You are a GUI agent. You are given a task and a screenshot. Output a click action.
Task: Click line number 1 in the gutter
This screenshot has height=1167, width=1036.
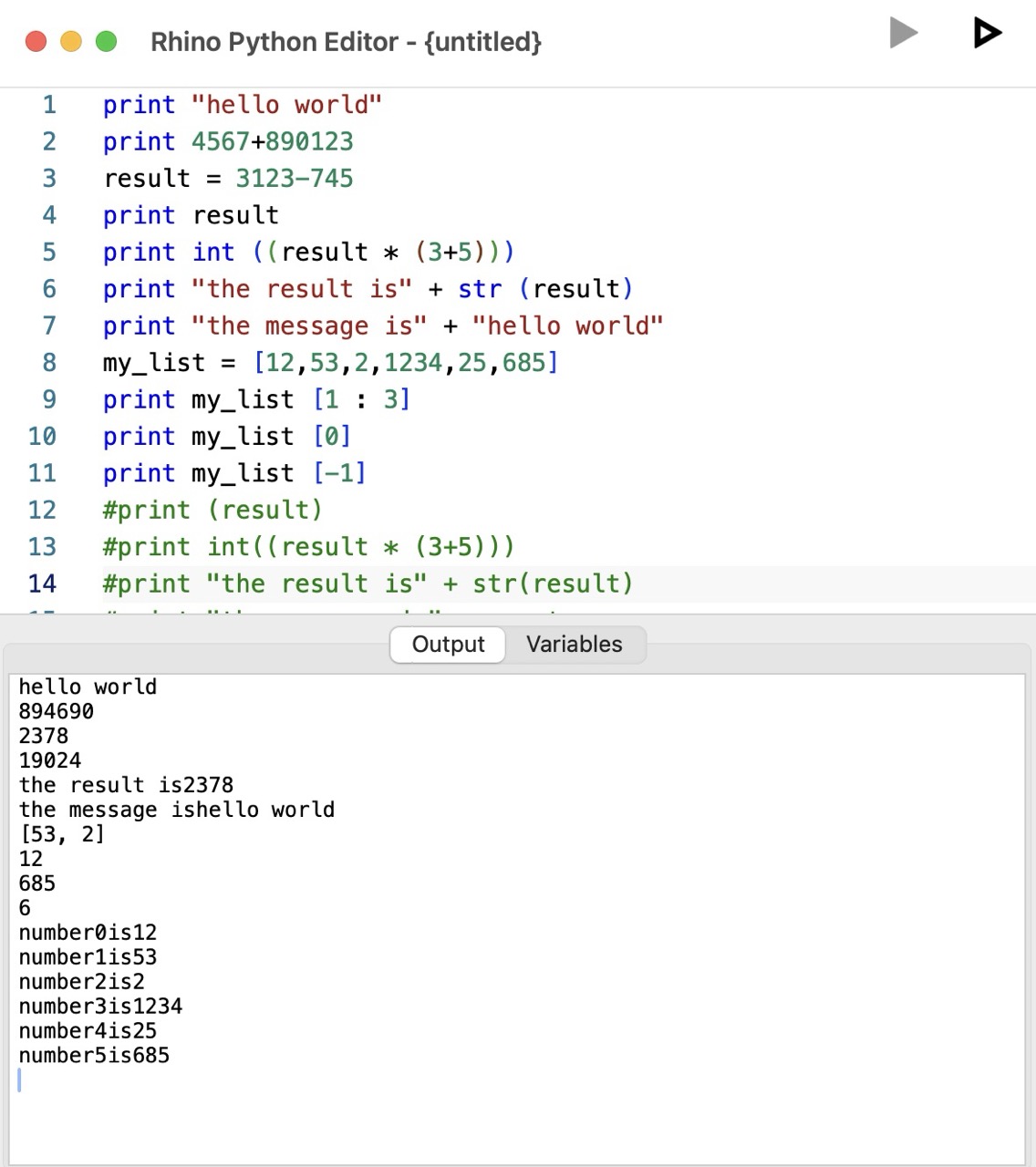click(x=48, y=104)
